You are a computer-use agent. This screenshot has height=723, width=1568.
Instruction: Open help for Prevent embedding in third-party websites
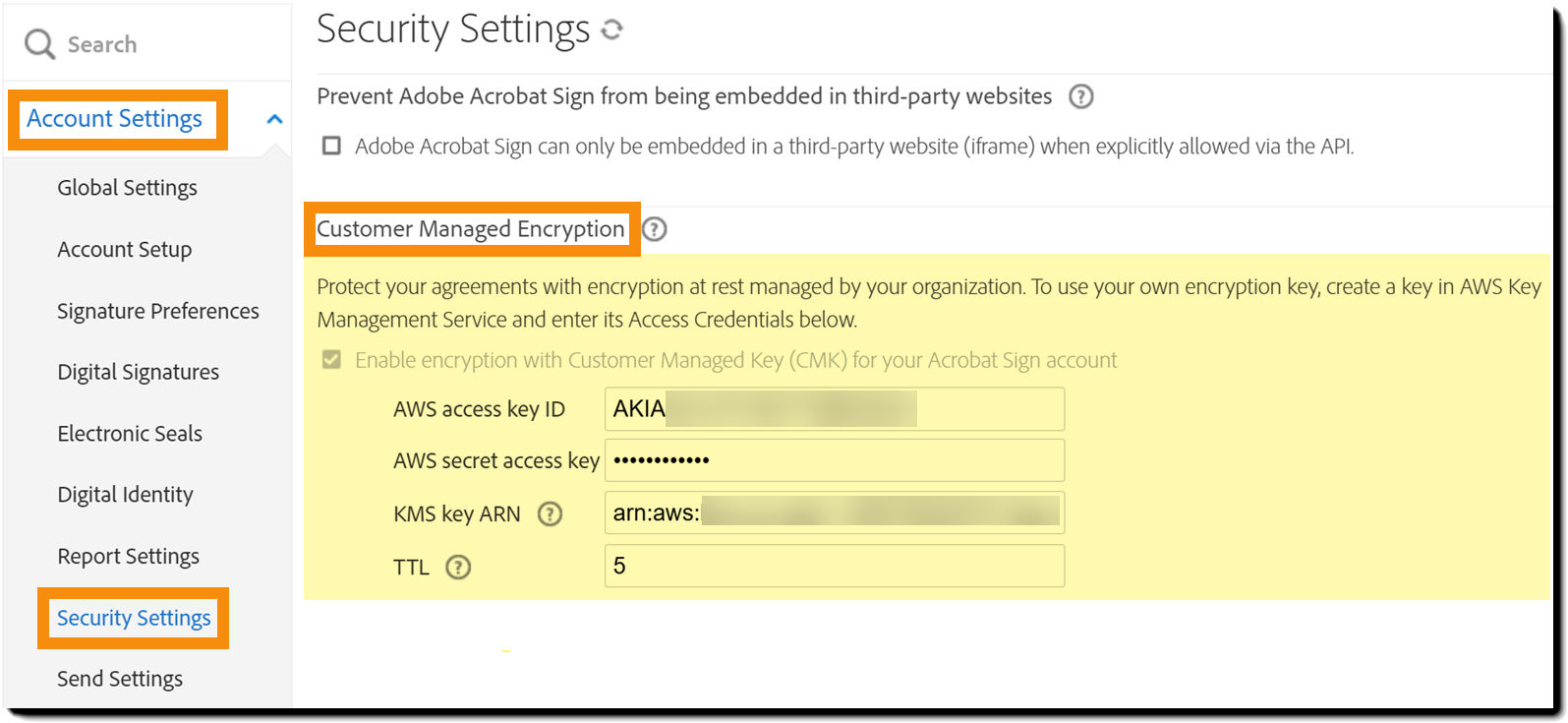tap(1080, 96)
